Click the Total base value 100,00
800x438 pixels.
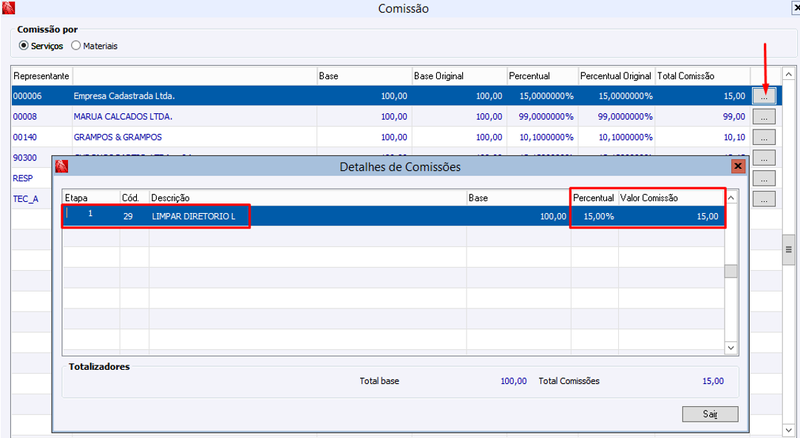[x=513, y=381]
